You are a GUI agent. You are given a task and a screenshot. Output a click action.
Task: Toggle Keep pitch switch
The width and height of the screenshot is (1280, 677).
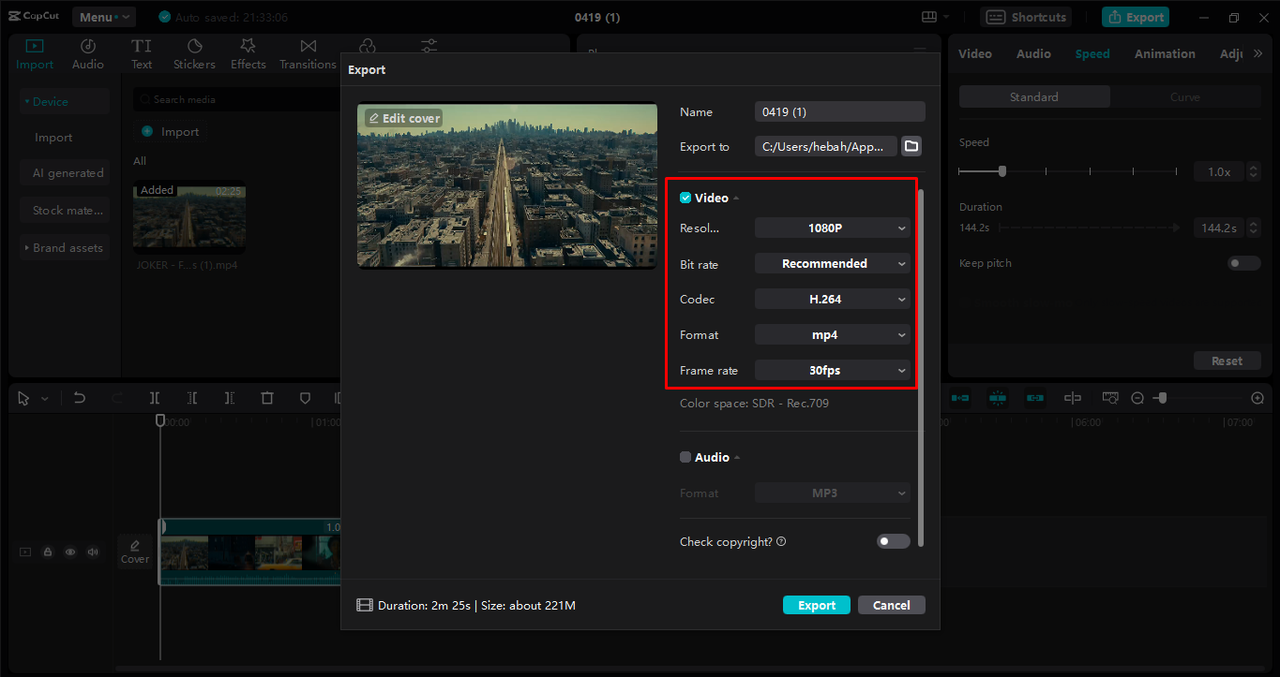pyautogui.click(x=1244, y=263)
